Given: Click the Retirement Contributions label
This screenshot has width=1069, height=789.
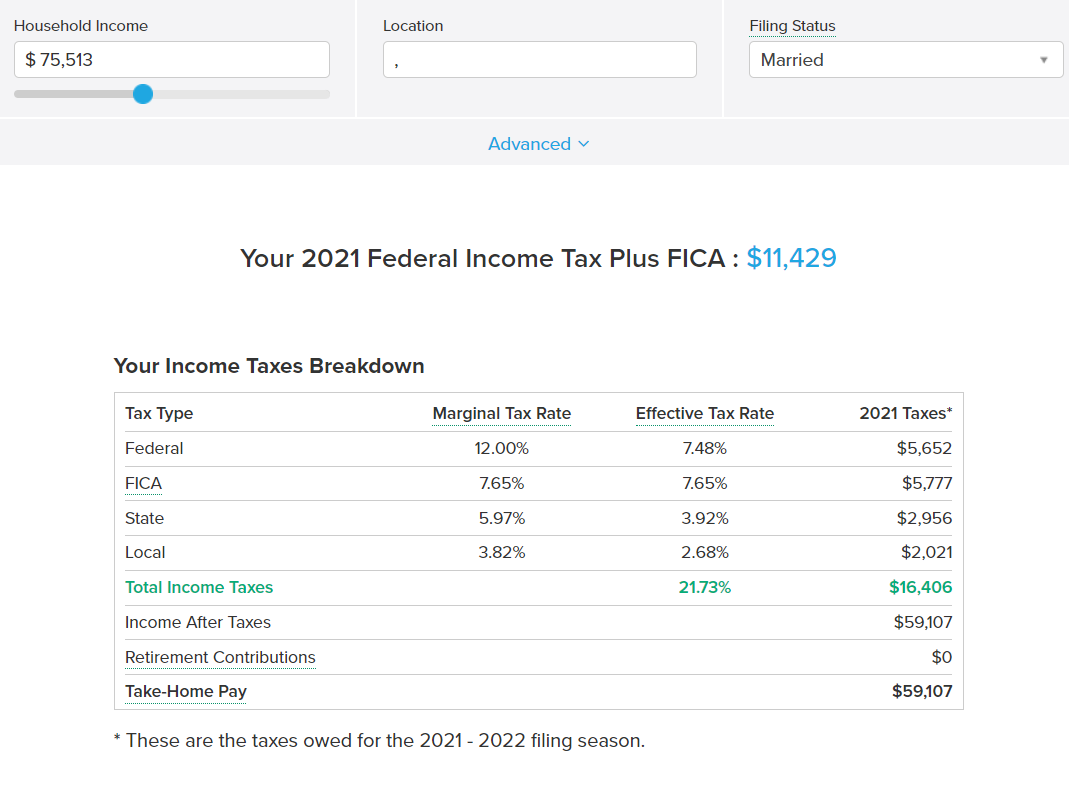Looking at the screenshot, I should pos(220,658).
